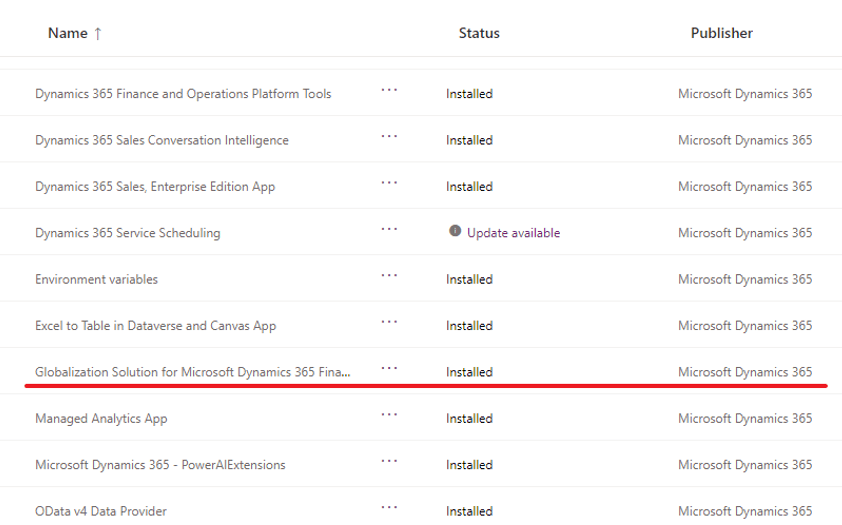Open more options for Managed Analytics App
The height and width of the screenshot is (525, 842).
pos(389,414)
